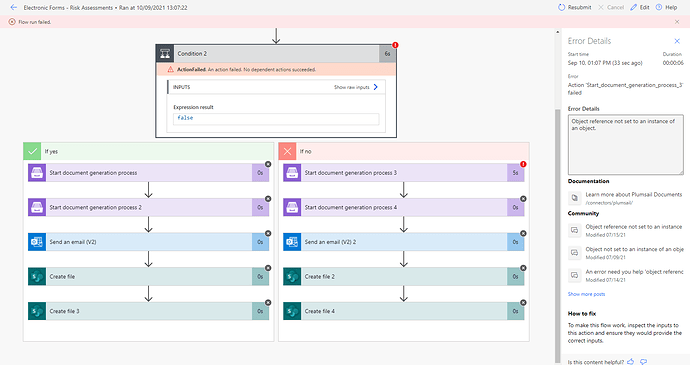Expand 'Start document generation process' action
Screen dimensions: 690x365
click(148, 173)
